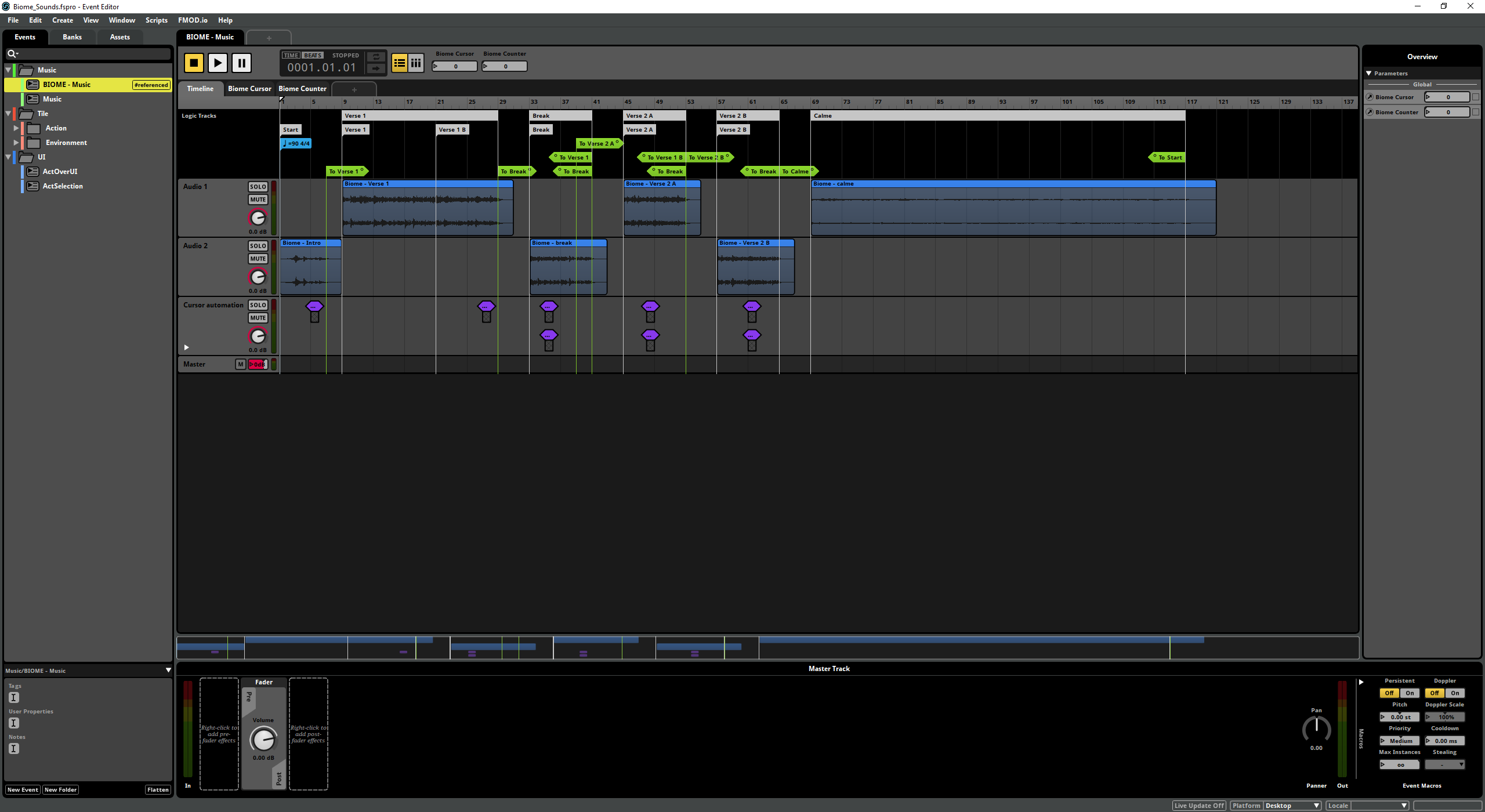
Task: Click the follow-cursor arrow icon
Action: pos(376,68)
